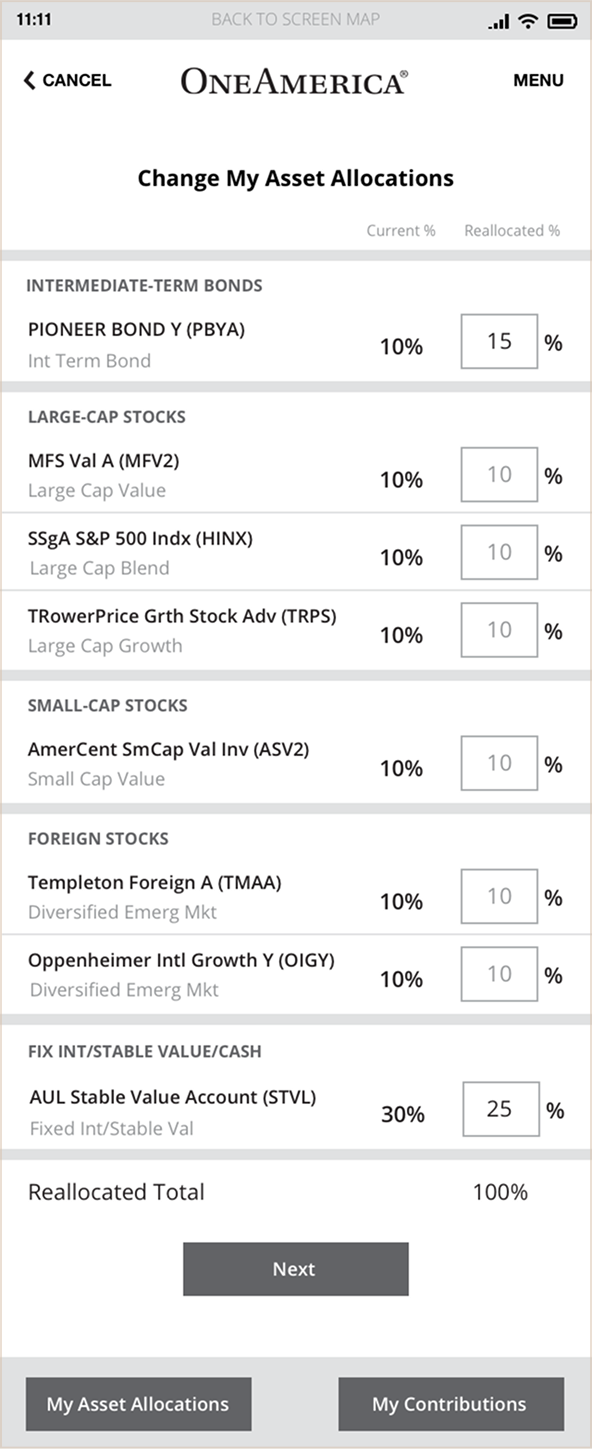Image resolution: width=592 pixels, height=1449 pixels.
Task: Tap the Wi-Fi status icon
Action: (527, 20)
